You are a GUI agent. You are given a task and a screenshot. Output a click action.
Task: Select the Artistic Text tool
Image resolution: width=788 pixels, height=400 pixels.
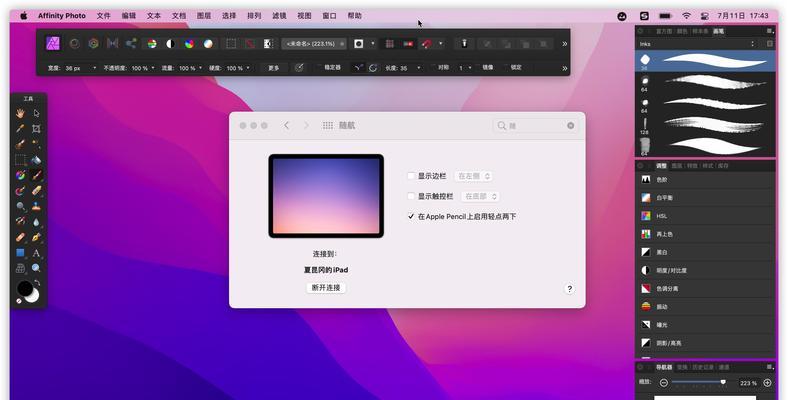click(36, 253)
